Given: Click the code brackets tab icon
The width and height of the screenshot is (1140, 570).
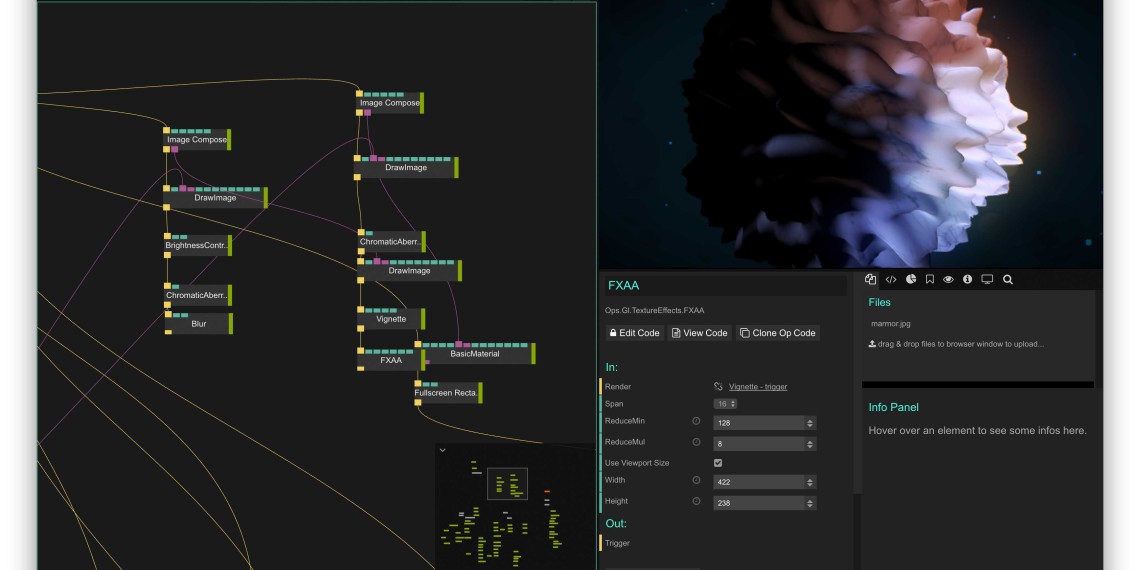Looking at the screenshot, I should tap(891, 280).
